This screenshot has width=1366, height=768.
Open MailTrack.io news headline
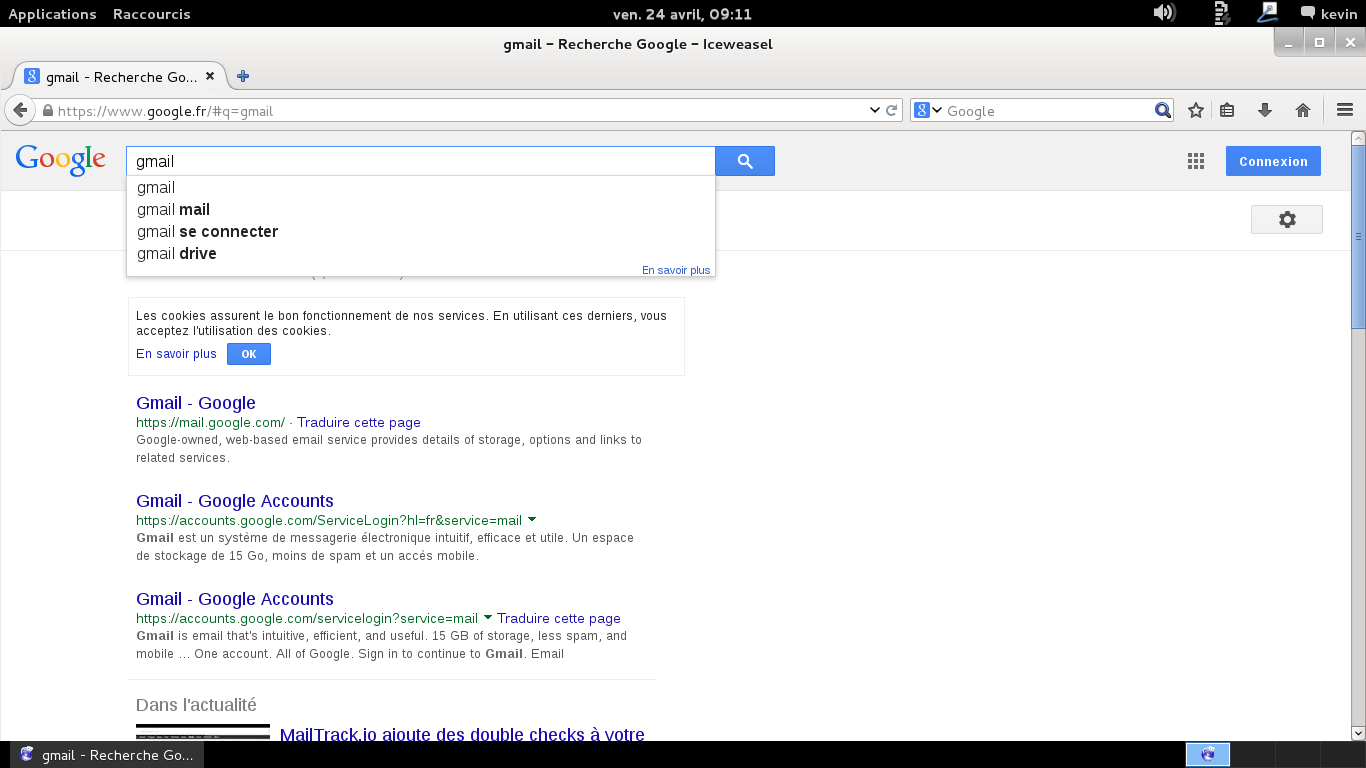click(462, 734)
